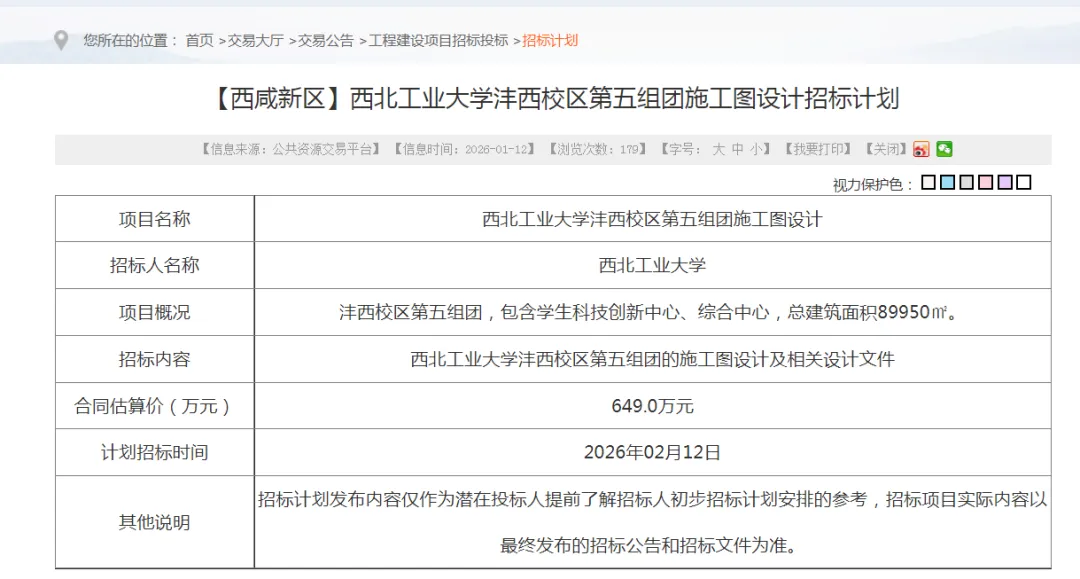Click the 计划招标时间 row header

154,452
